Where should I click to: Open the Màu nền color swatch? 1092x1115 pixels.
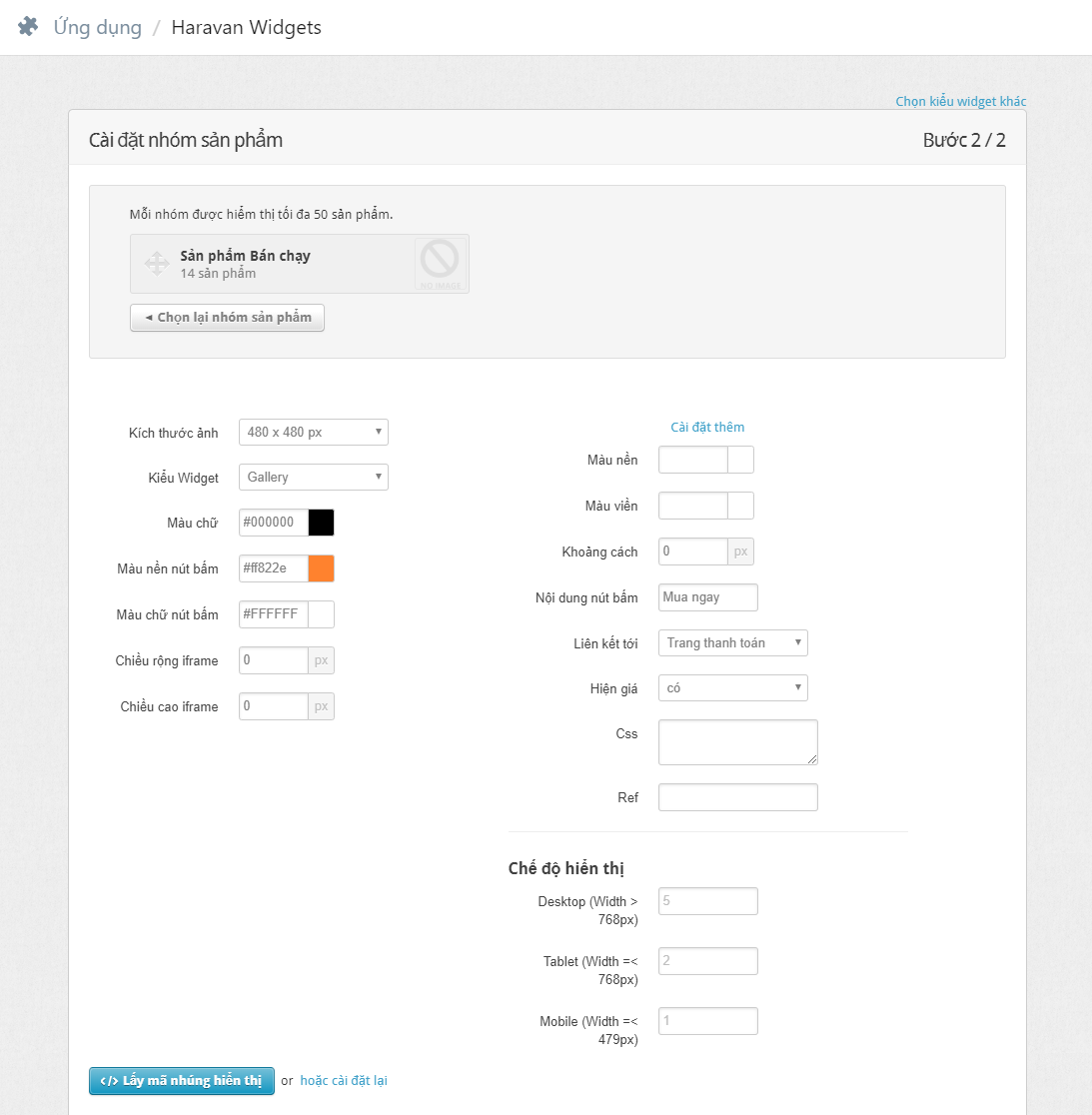(740, 460)
